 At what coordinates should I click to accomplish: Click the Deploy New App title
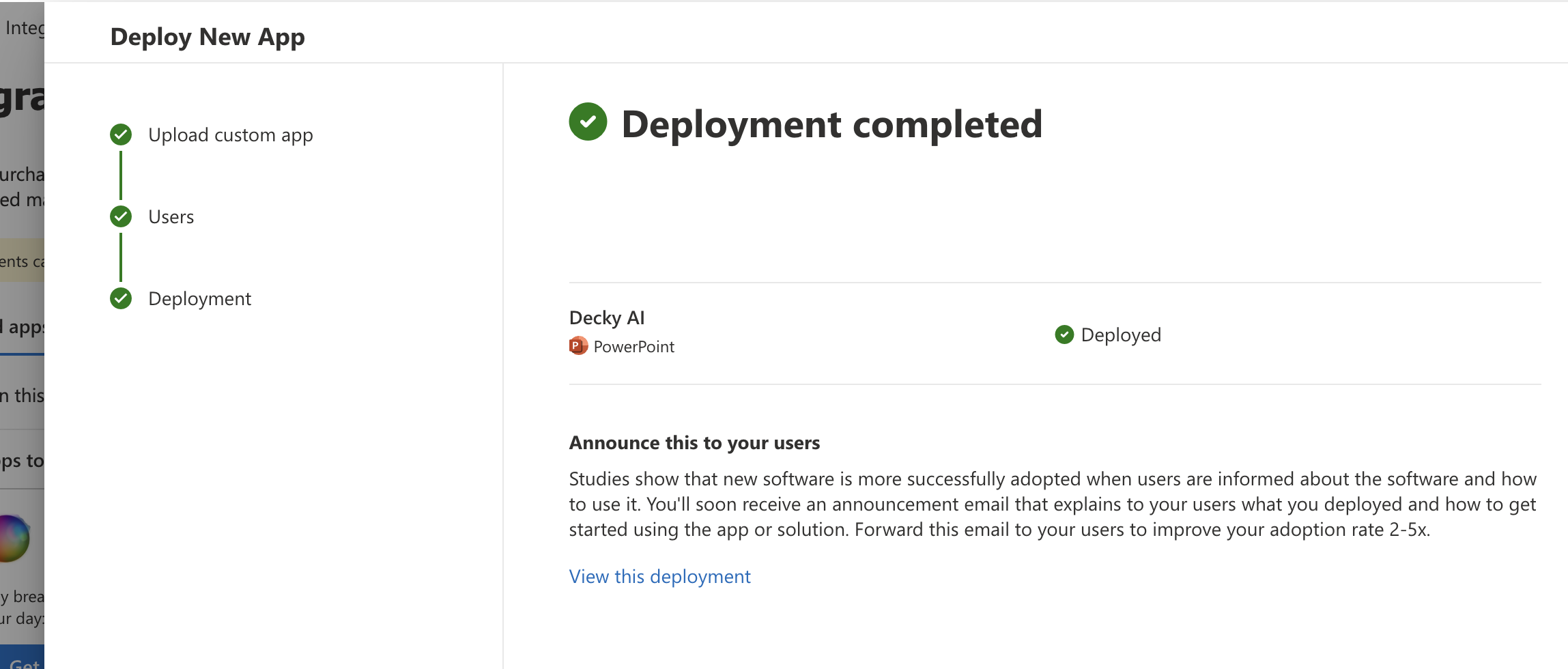click(208, 37)
